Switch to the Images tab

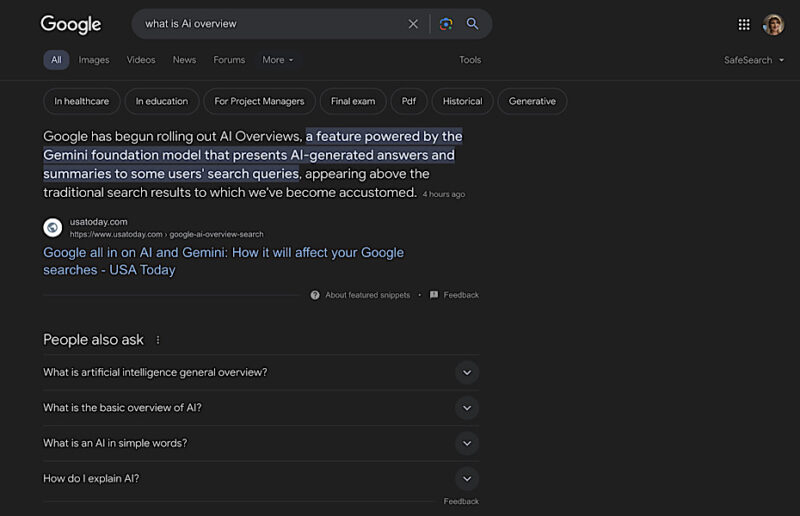tap(94, 60)
